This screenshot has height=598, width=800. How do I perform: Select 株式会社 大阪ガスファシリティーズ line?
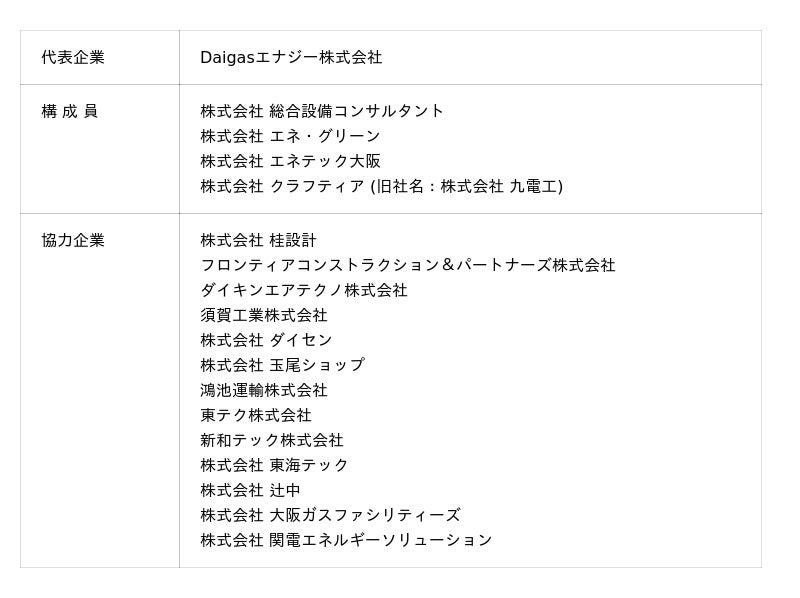(x=330, y=515)
